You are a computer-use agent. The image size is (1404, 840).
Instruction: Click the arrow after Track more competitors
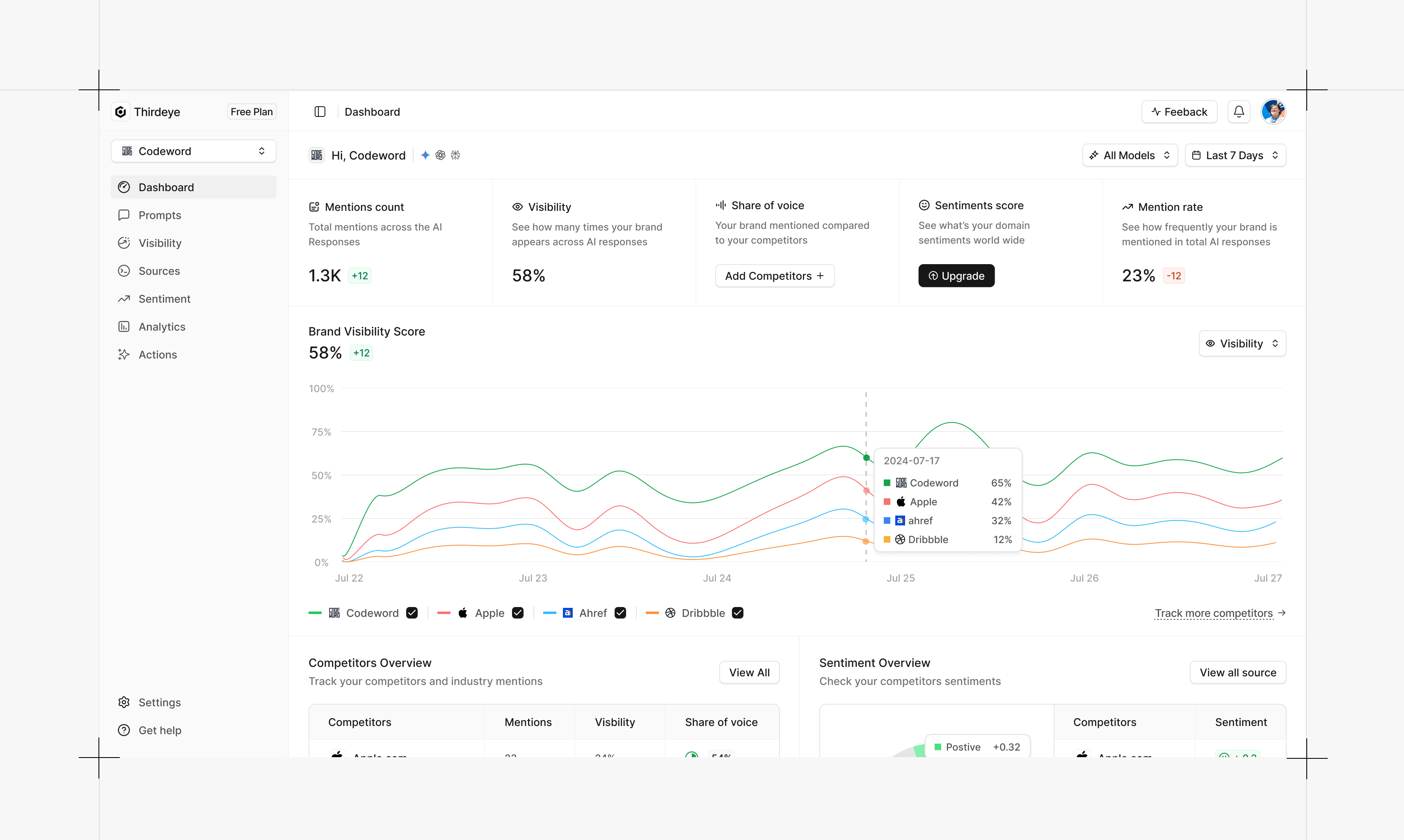pyautogui.click(x=1282, y=612)
